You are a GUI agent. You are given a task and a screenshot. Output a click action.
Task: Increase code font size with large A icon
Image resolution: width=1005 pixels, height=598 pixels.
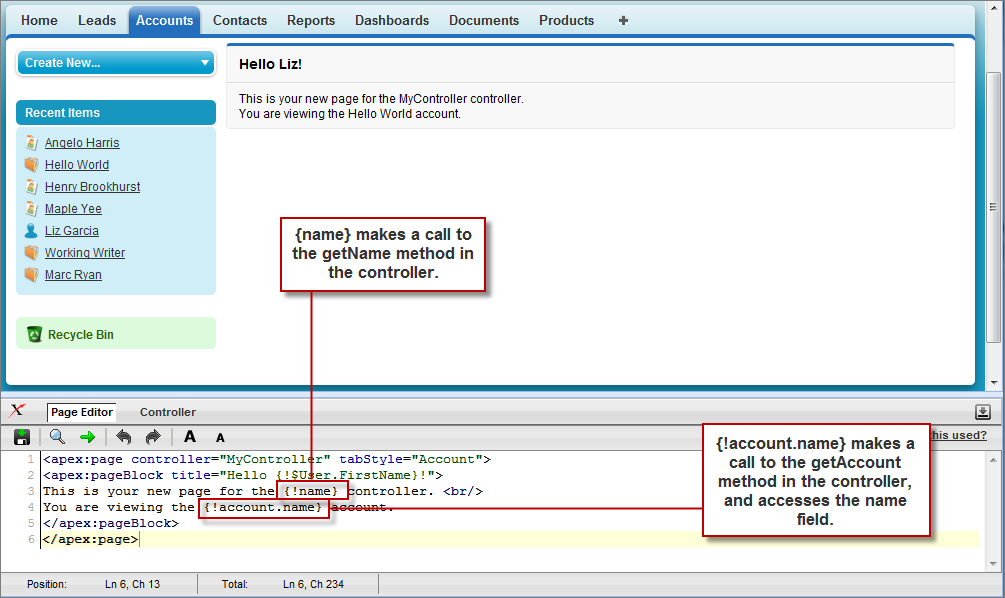pyautogui.click(x=189, y=437)
